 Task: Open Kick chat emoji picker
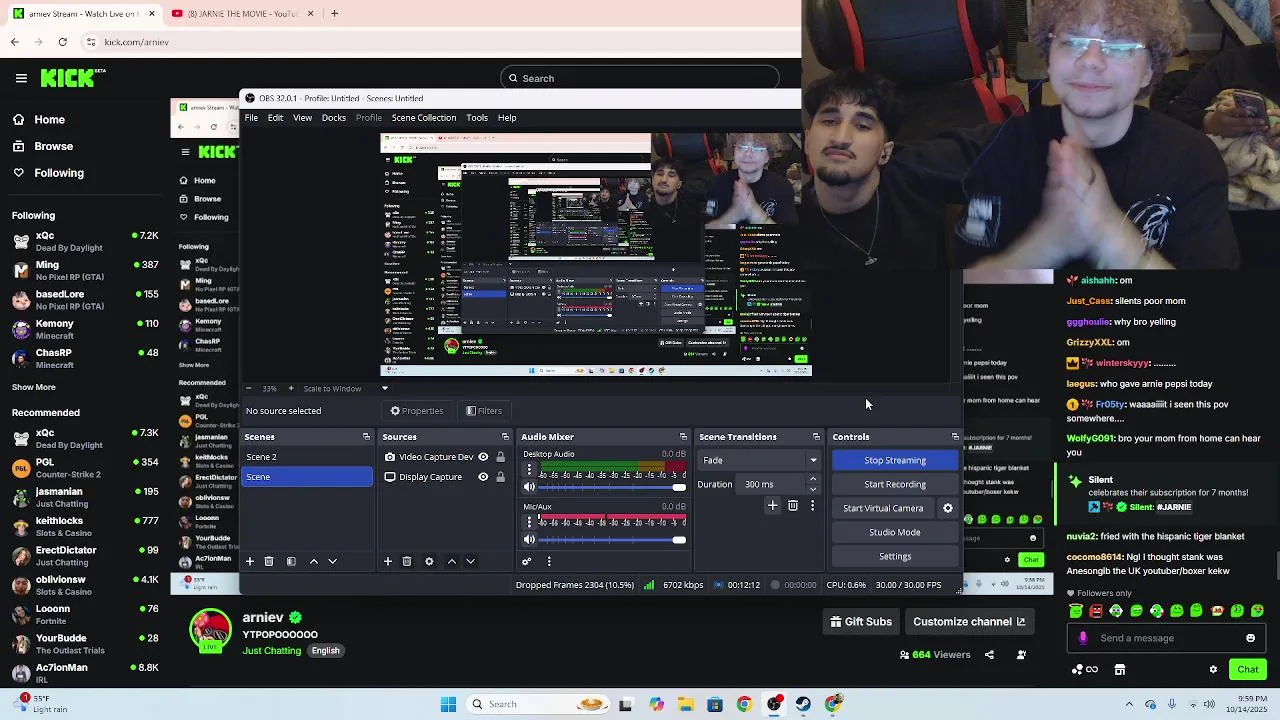tap(1250, 638)
